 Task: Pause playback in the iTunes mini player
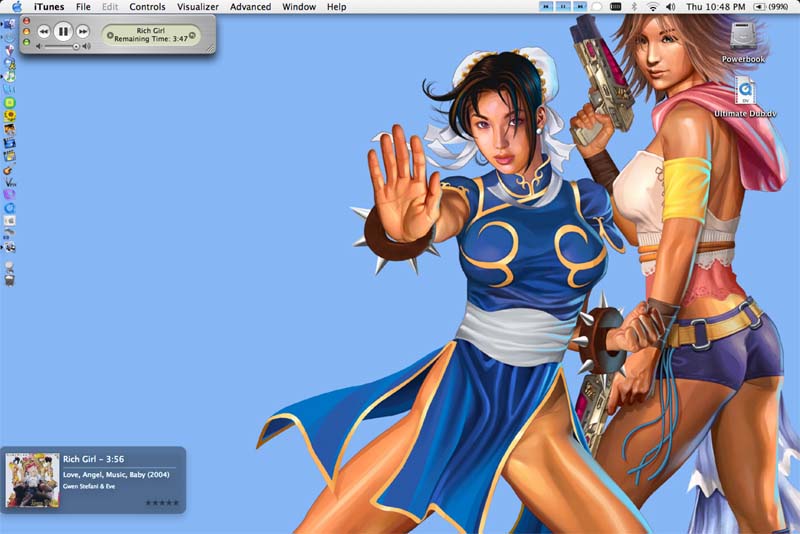click(63, 32)
